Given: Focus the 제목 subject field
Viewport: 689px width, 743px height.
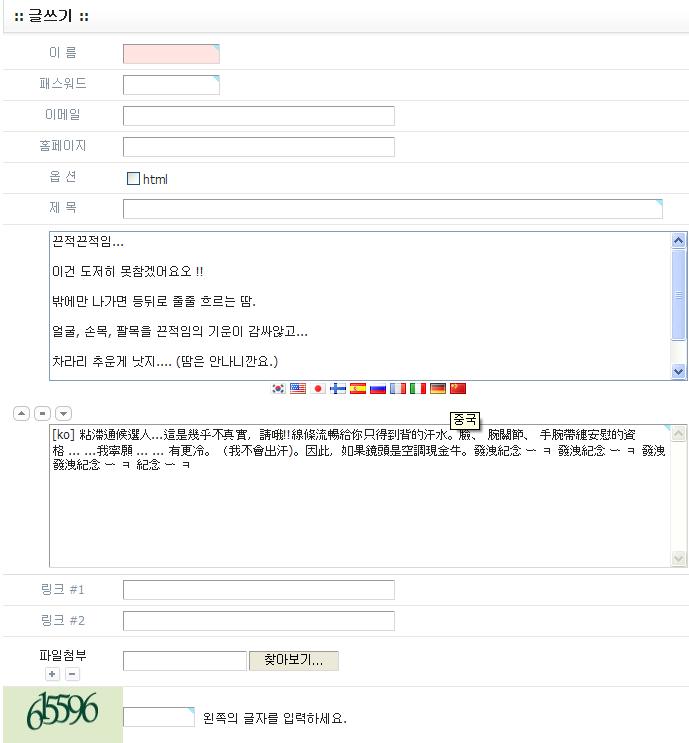Looking at the screenshot, I should click(x=393, y=209).
